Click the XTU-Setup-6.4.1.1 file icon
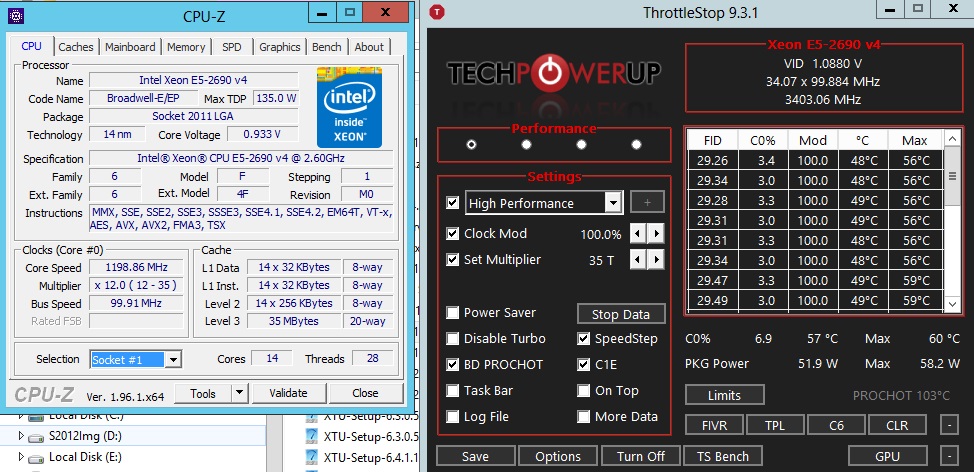Screen dimensions: 974x472 [312, 458]
